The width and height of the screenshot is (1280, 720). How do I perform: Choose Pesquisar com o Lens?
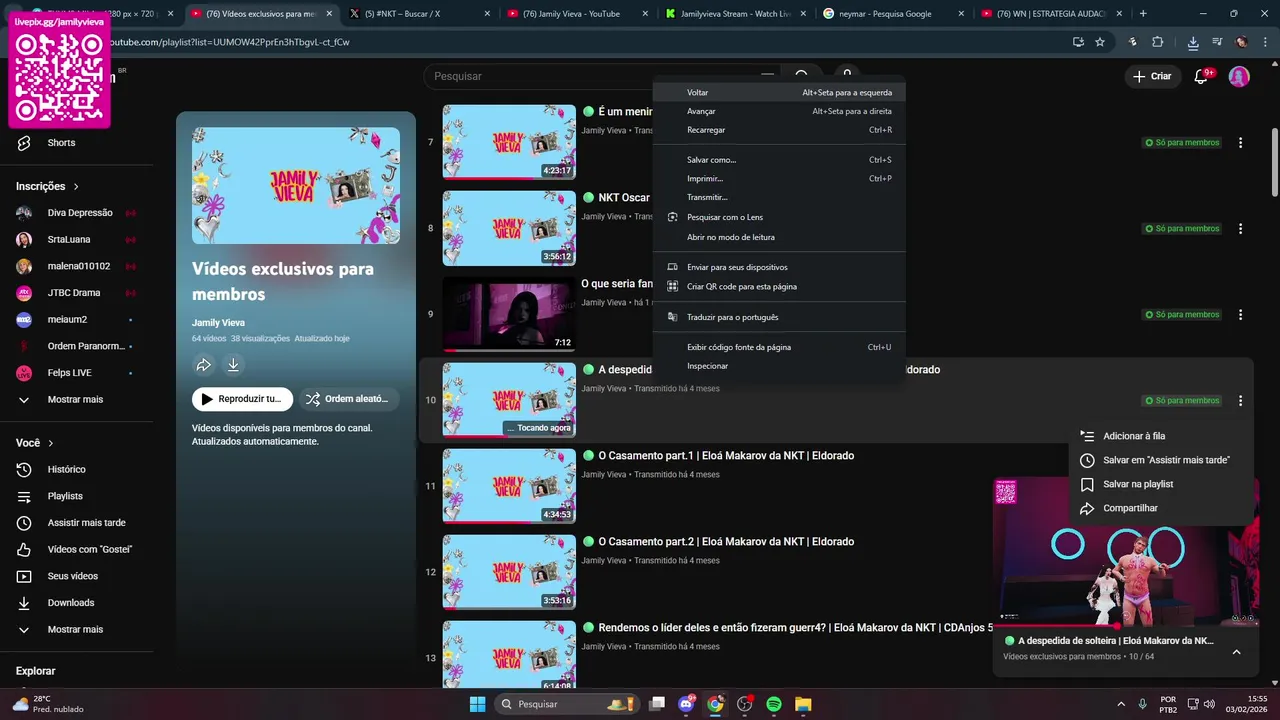[779, 217]
